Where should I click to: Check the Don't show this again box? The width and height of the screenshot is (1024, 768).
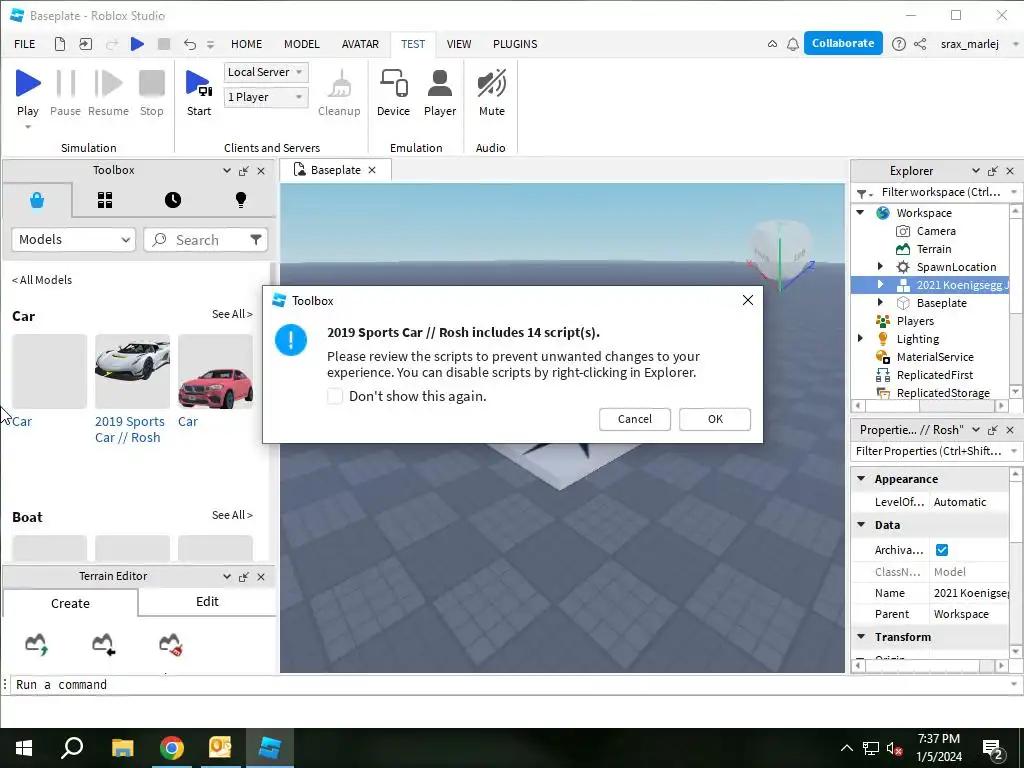[x=335, y=396]
